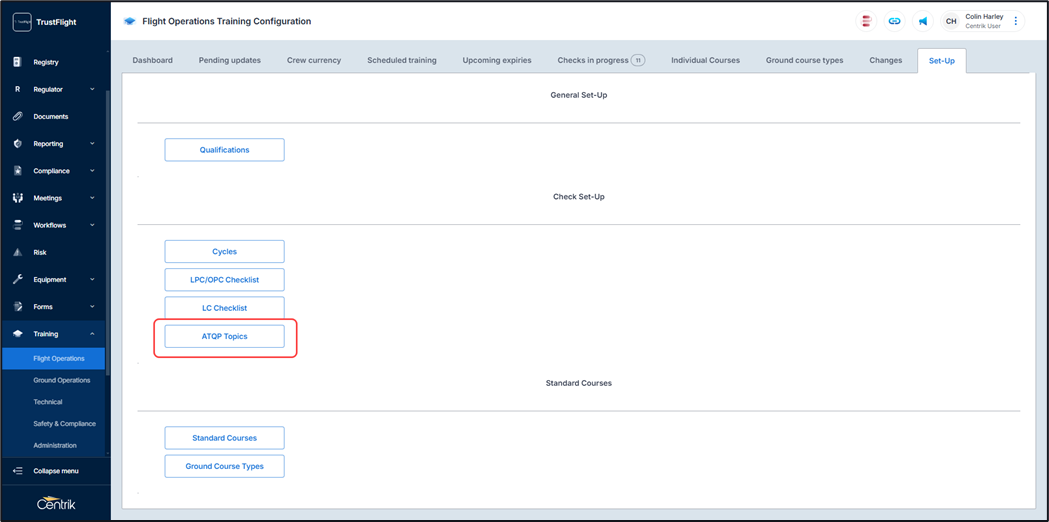This screenshot has width=1049, height=522.
Task: Open the LPC/OPC Checklist button
Action: tap(225, 280)
